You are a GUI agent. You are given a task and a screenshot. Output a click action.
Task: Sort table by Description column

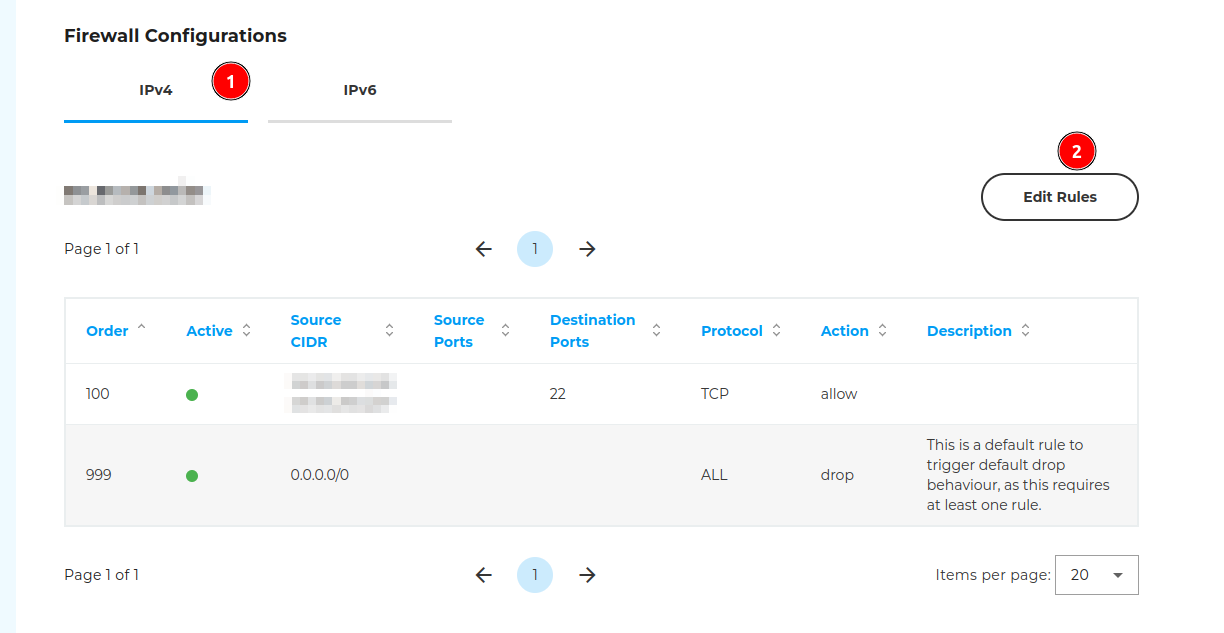pyautogui.click(x=979, y=331)
